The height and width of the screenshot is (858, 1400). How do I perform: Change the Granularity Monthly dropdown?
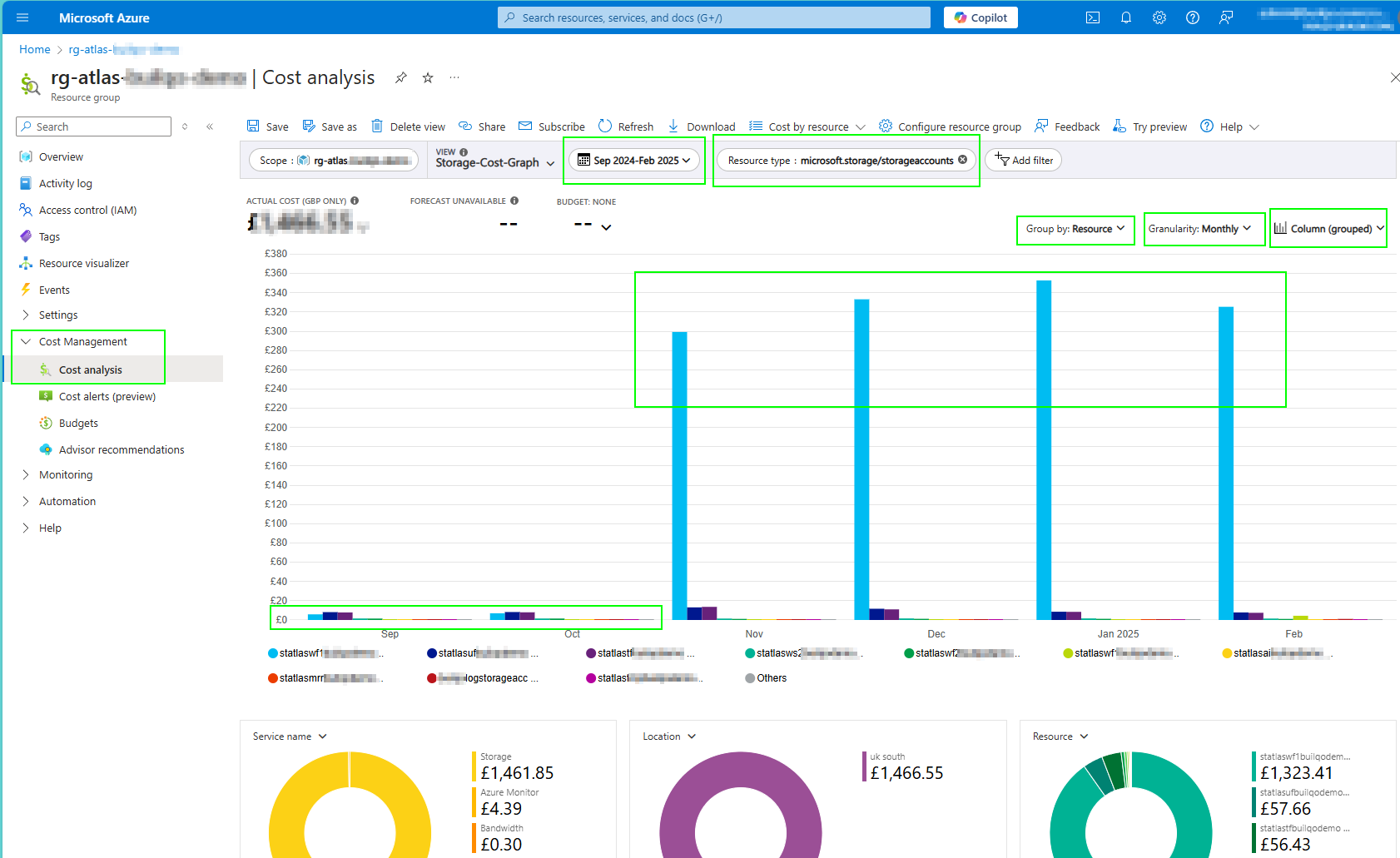point(1199,229)
